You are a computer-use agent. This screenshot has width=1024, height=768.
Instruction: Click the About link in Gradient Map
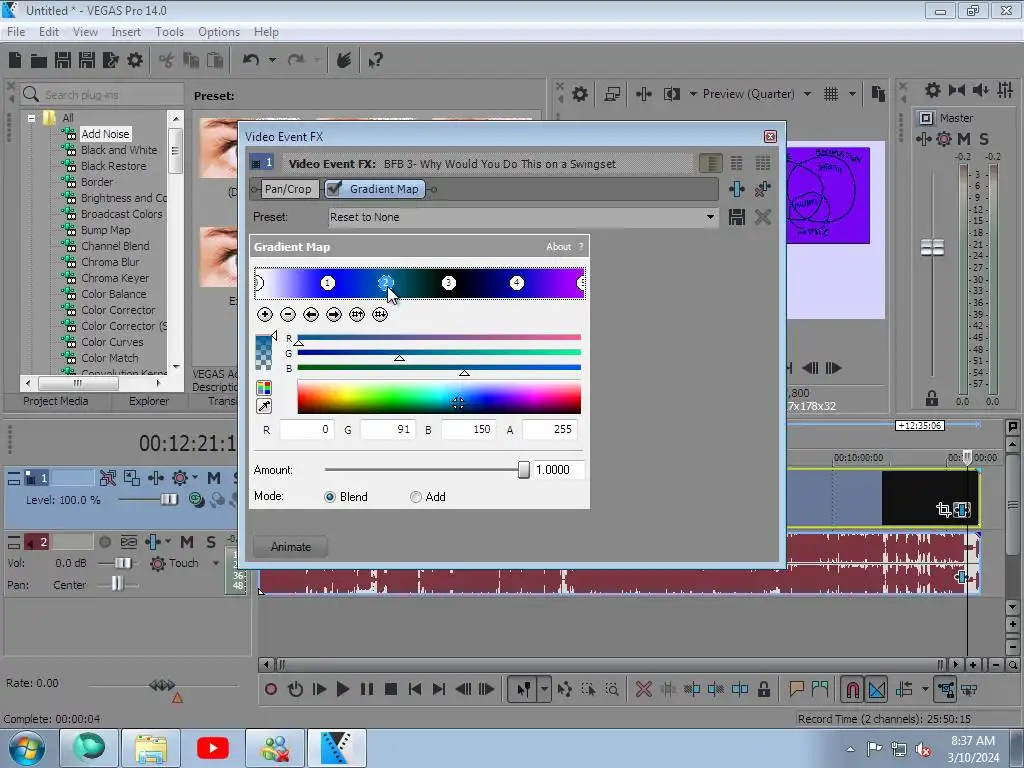(x=558, y=247)
